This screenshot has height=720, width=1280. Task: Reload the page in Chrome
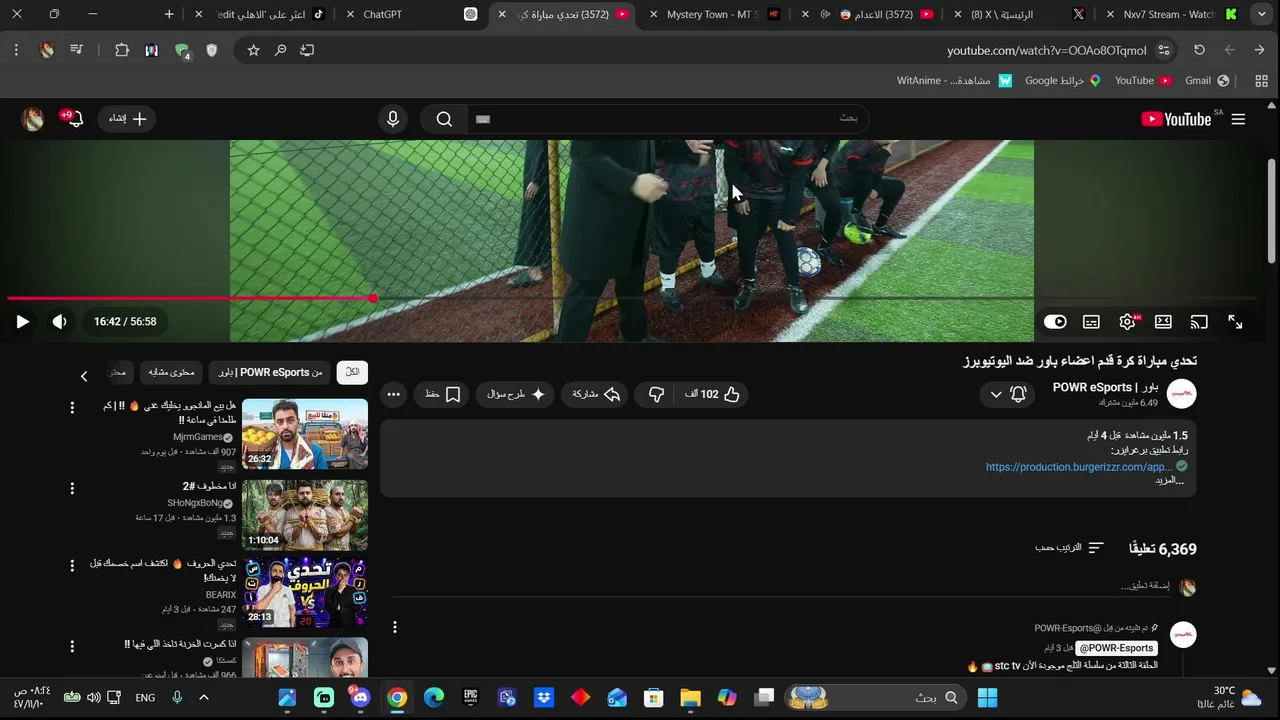[1199, 50]
